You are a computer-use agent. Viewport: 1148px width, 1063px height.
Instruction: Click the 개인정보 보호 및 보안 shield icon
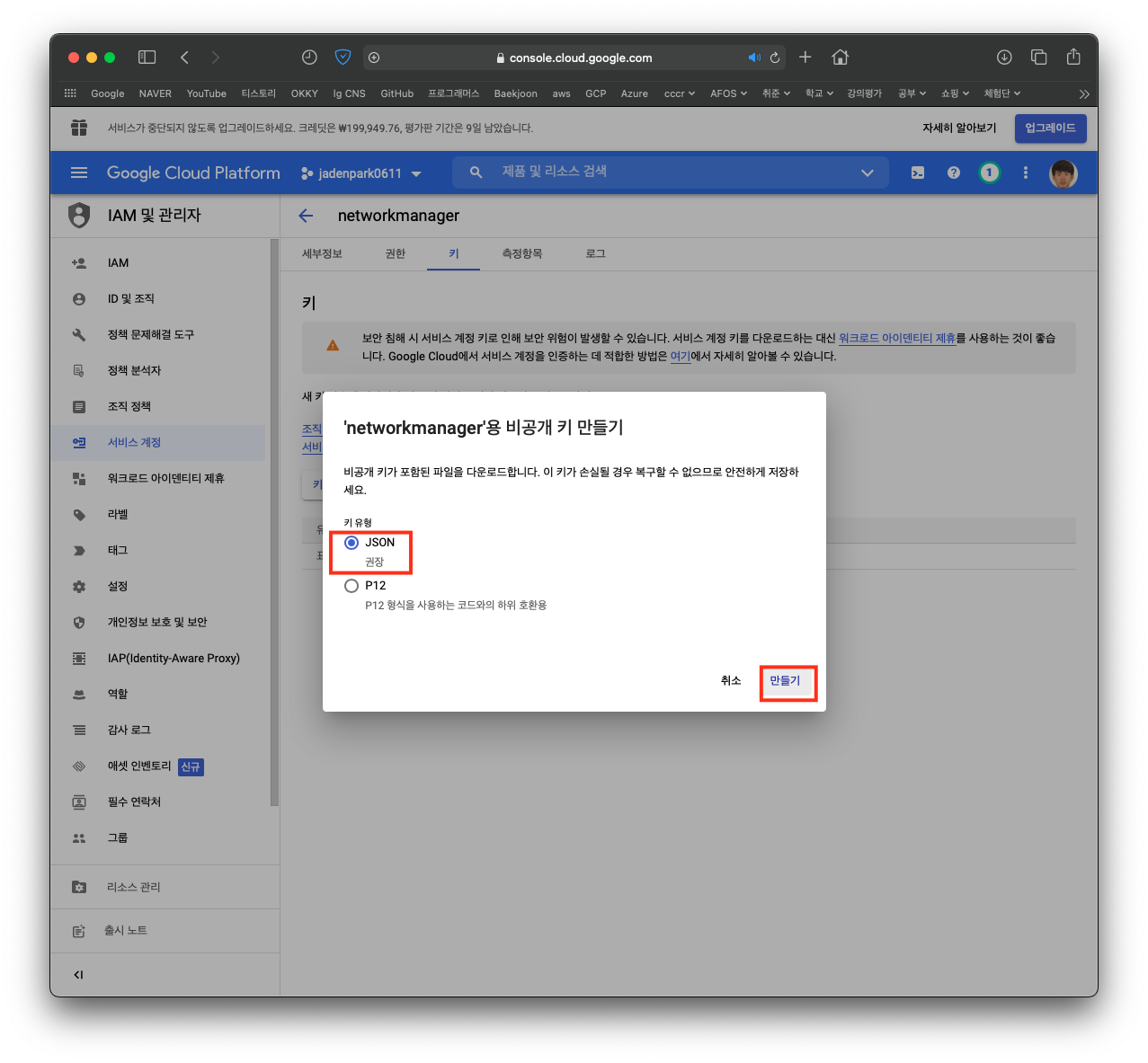79,623
